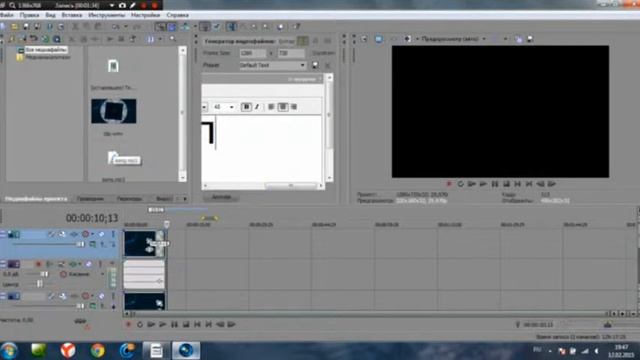The width and height of the screenshot is (640, 360).
Task: Click the Save preset floppy icon
Action: pyautogui.click(x=315, y=65)
